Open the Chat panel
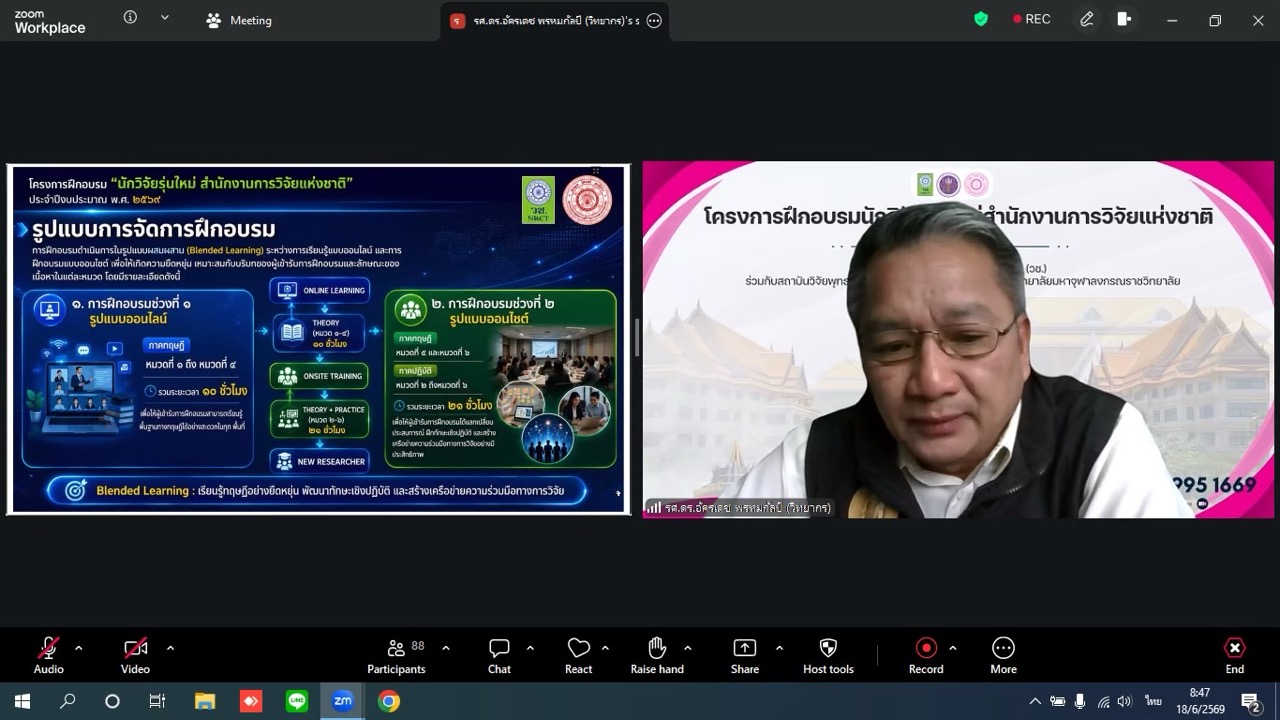 pyautogui.click(x=499, y=655)
